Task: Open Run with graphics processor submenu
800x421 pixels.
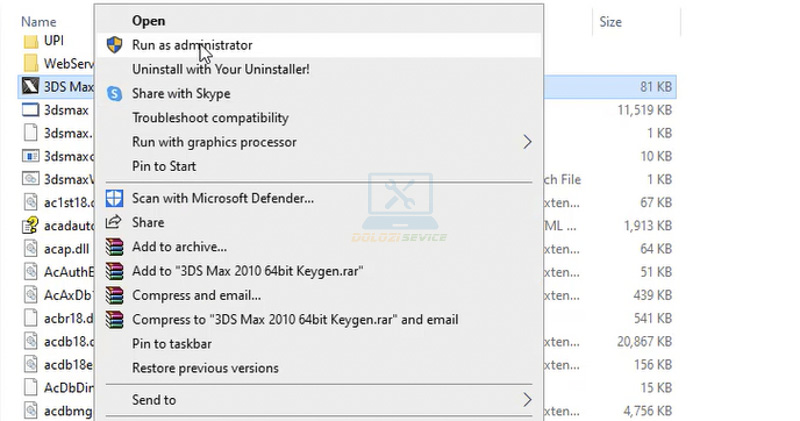Action: click(x=318, y=142)
